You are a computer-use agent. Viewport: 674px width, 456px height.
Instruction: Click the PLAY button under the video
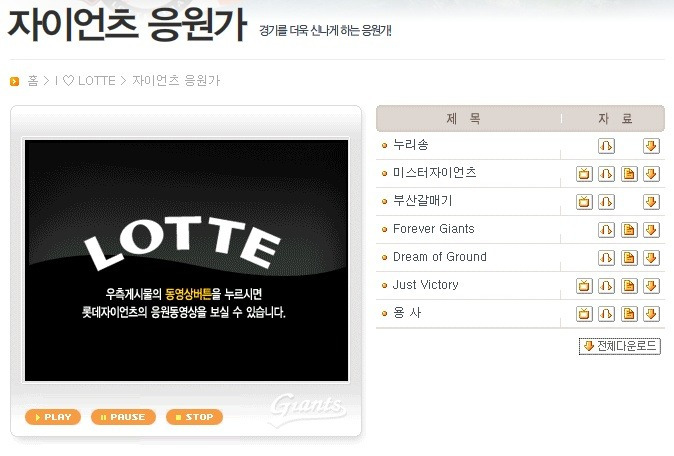click(53, 417)
